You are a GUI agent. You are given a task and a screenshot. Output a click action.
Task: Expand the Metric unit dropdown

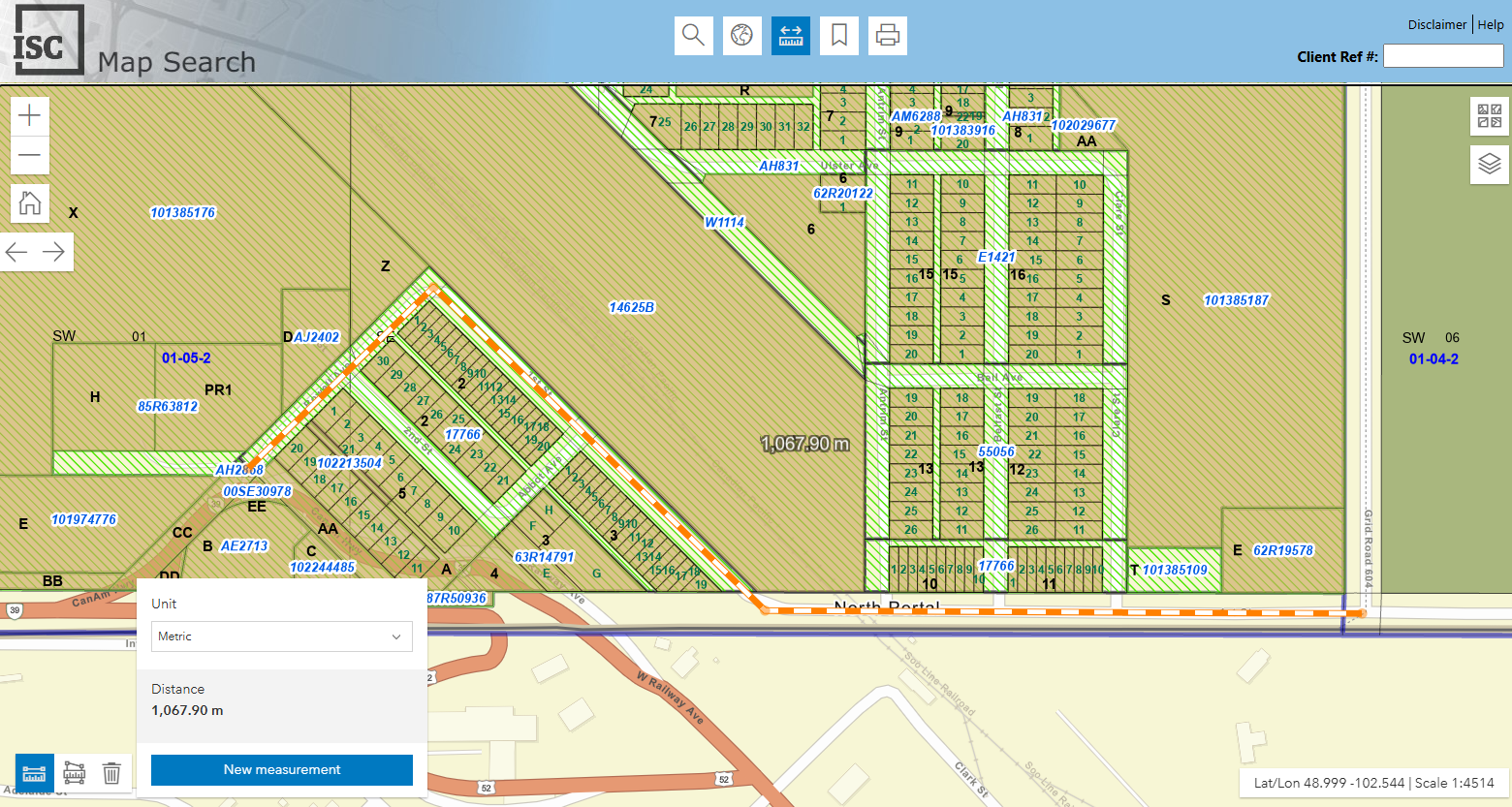(x=281, y=636)
